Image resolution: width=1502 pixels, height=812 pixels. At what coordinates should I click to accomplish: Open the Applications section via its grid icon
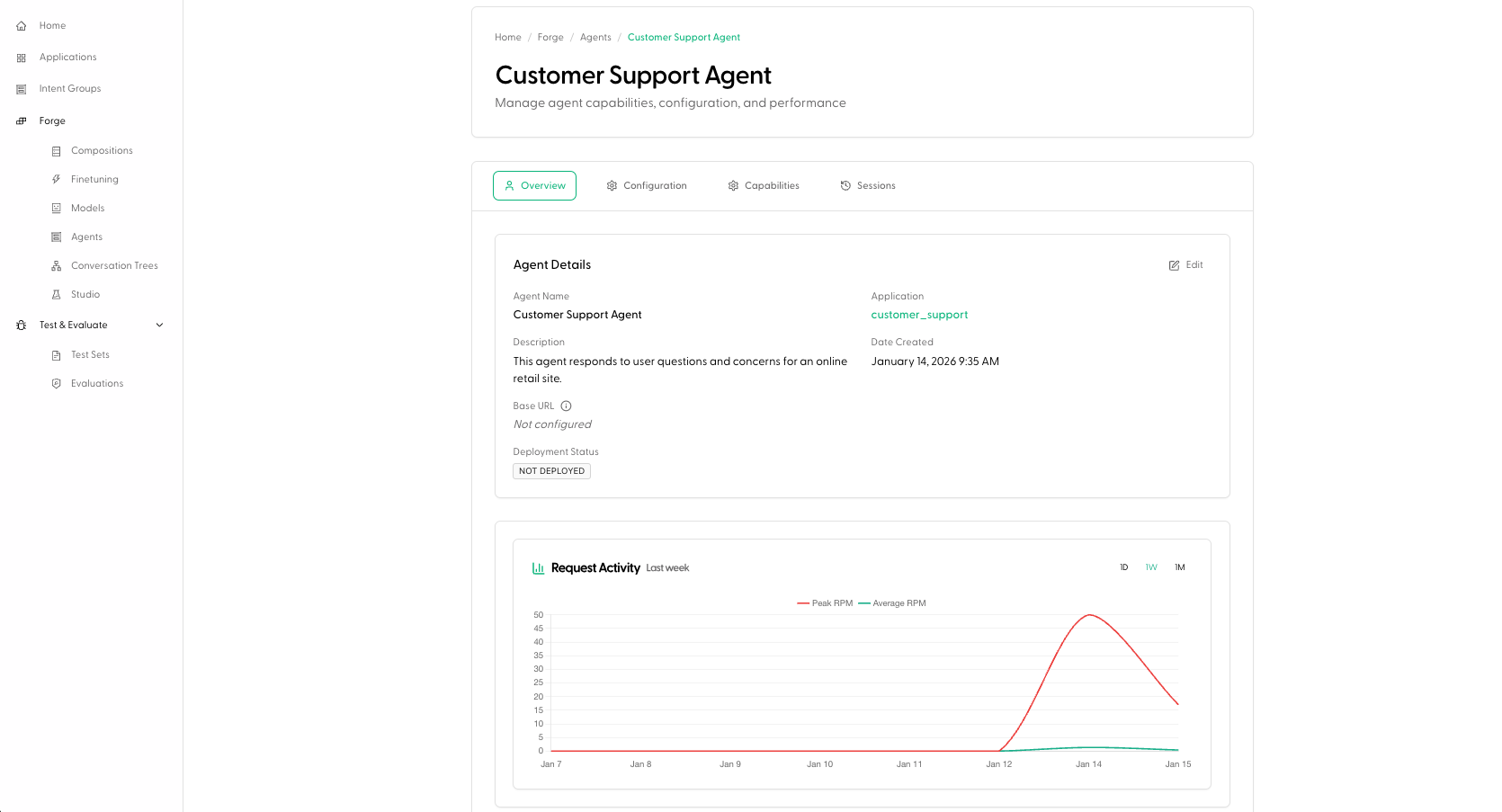point(21,57)
